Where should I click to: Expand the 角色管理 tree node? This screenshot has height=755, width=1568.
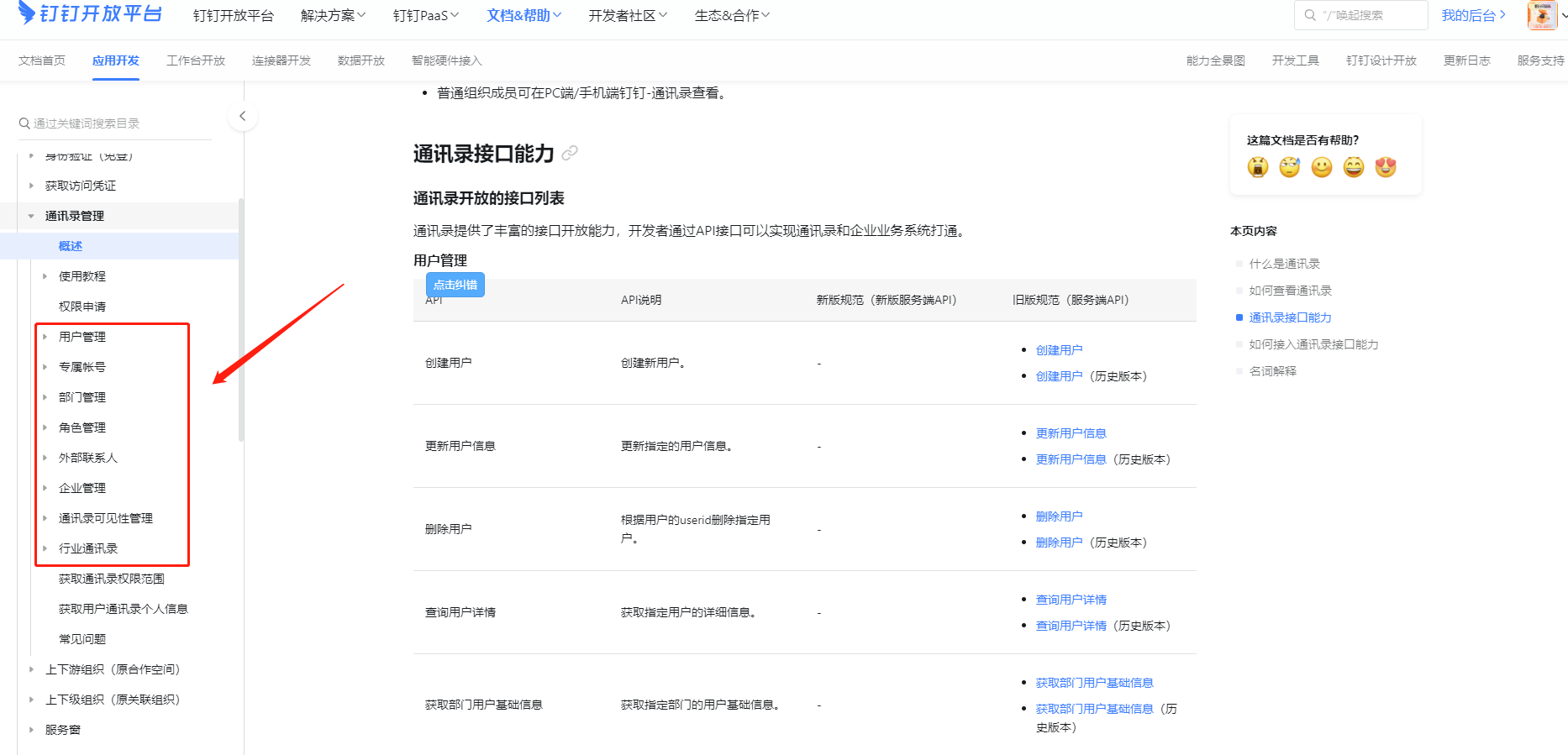tap(45, 427)
